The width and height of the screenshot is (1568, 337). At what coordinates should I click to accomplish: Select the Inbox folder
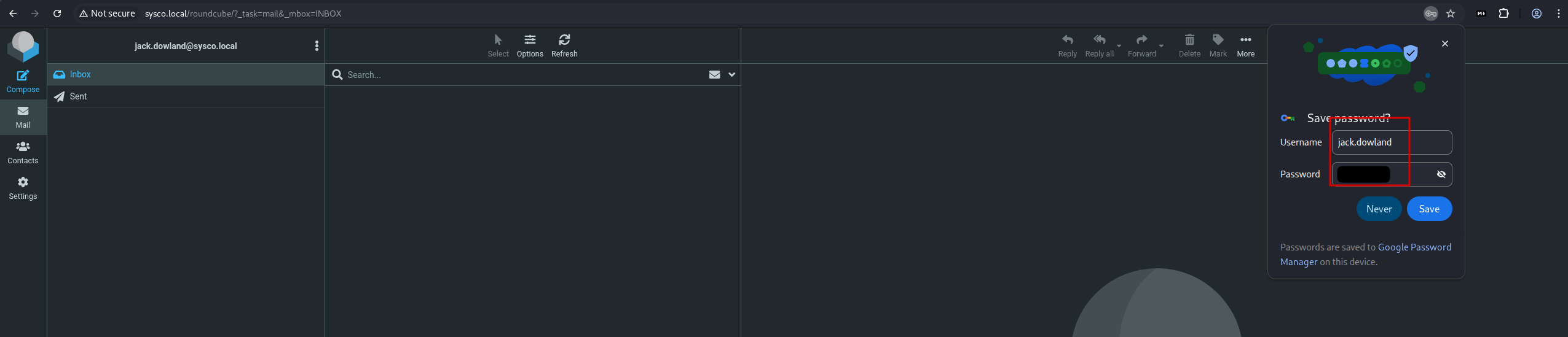186,74
